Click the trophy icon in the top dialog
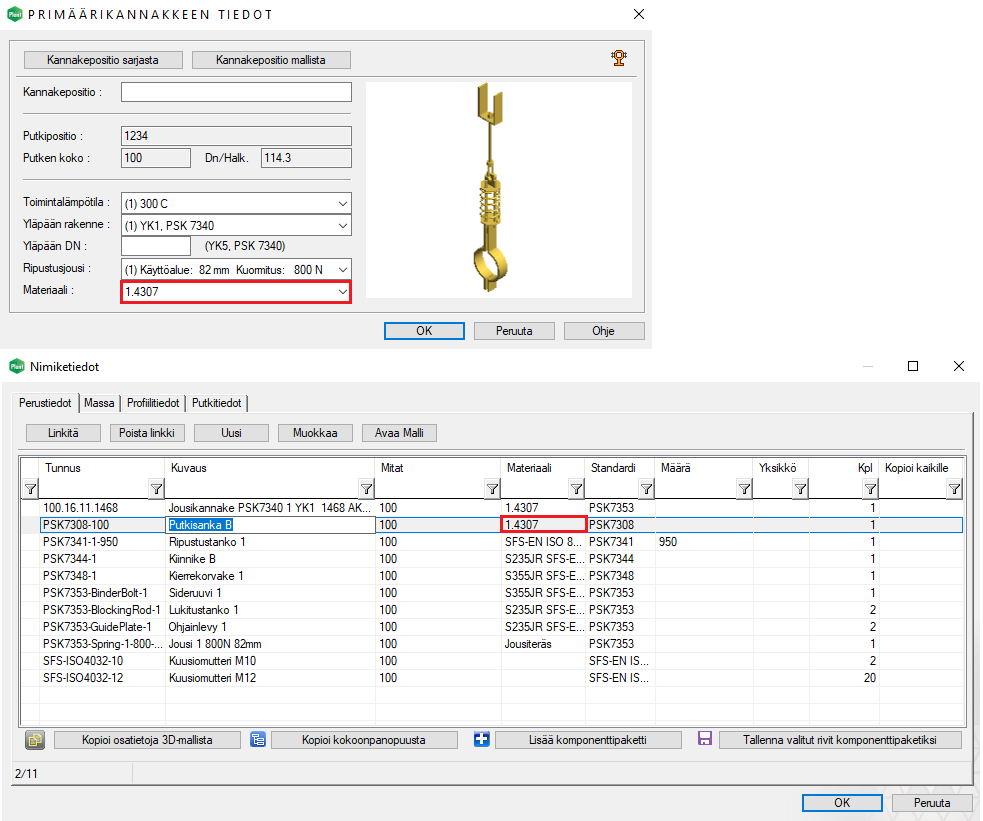 click(619, 58)
